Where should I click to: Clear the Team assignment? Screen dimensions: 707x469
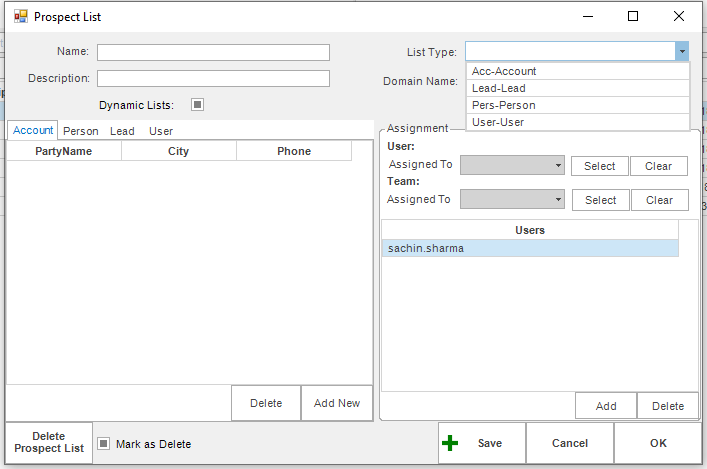click(x=659, y=200)
